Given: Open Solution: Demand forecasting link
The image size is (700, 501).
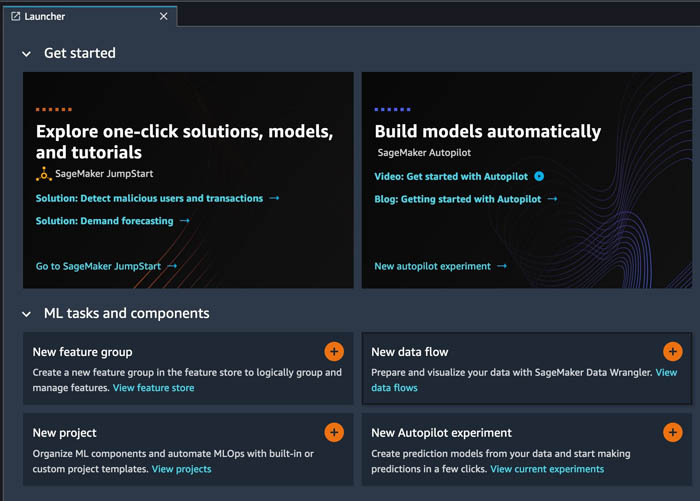Looking at the screenshot, I should [104, 221].
